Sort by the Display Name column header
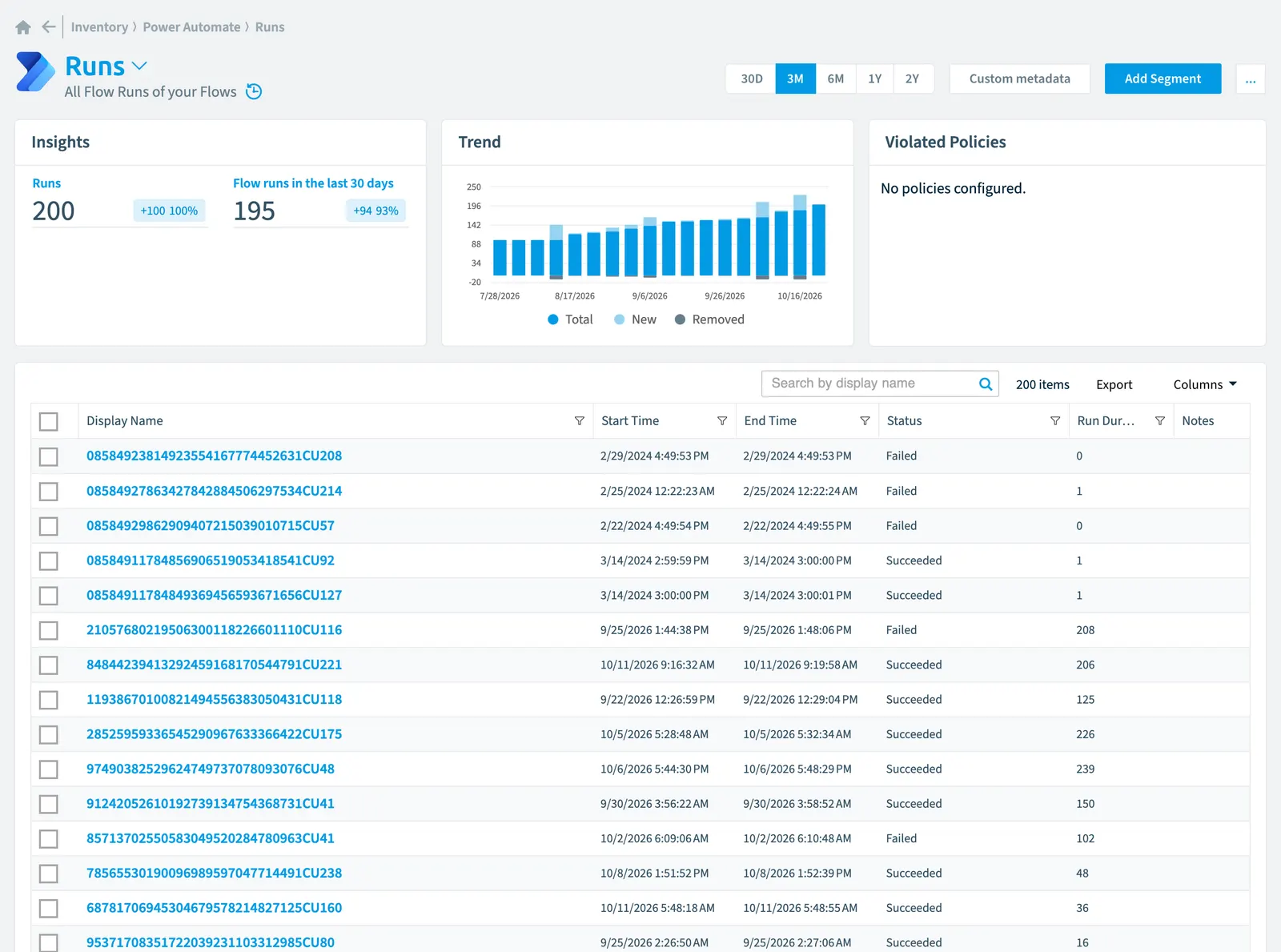The image size is (1281, 952). [x=125, y=421]
